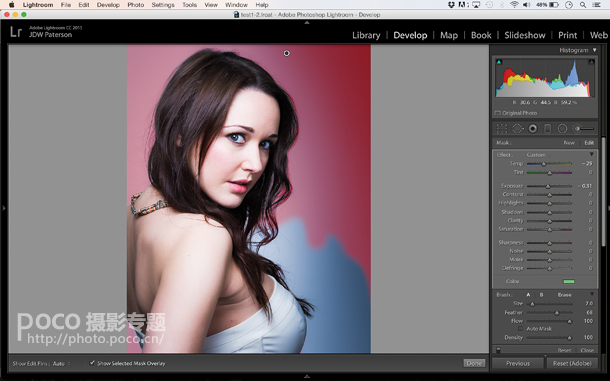Click Close in the brush panel
Screen dimensions: 610x381
587,350
